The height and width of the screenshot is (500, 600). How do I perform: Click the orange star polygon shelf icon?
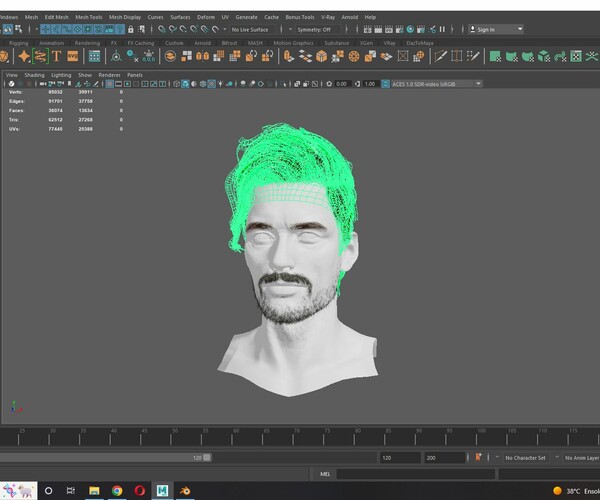pos(24,56)
